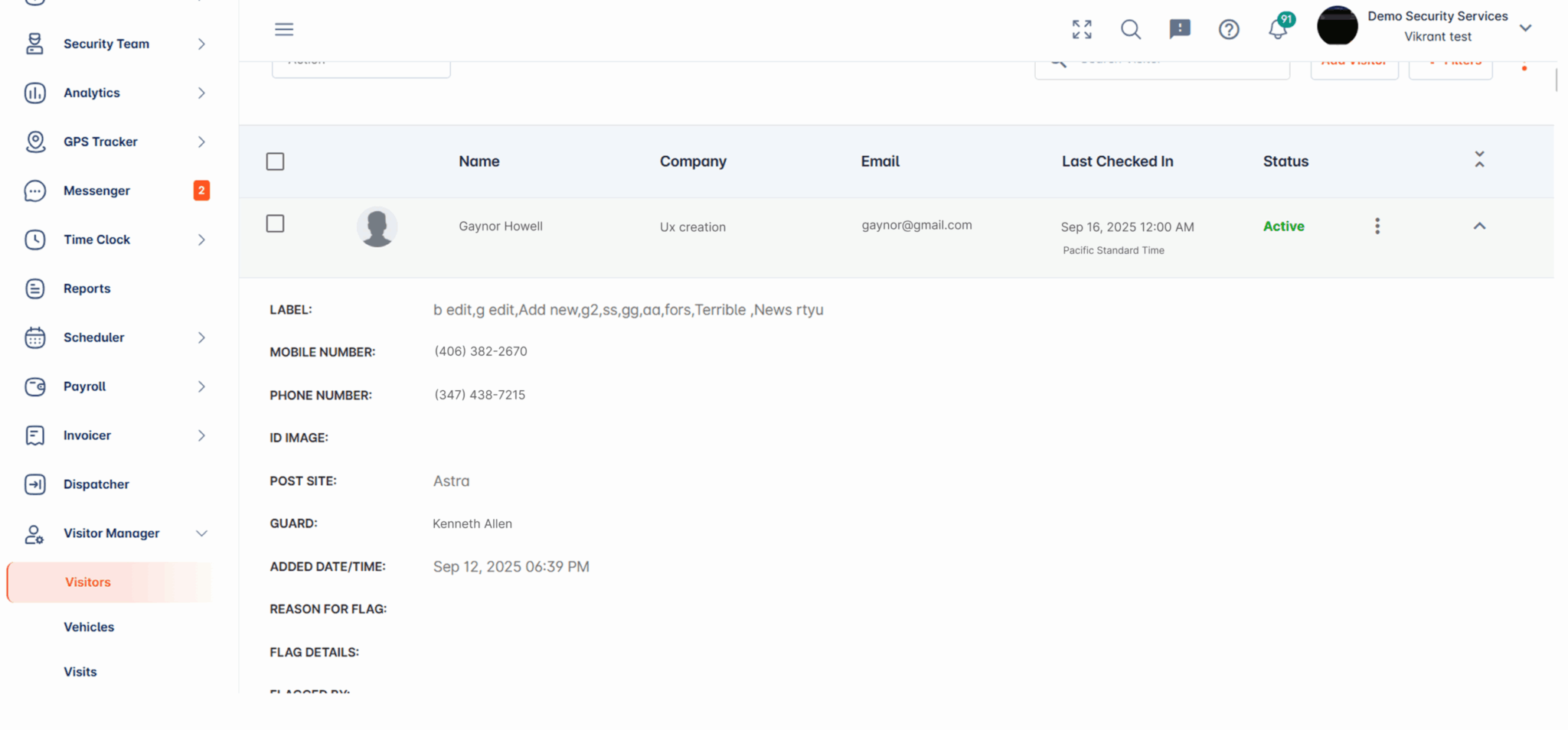Screen dimensions: 1568x730
Task: Enter fullscreen mode via expand icon
Action: click(x=1081, y=29)
